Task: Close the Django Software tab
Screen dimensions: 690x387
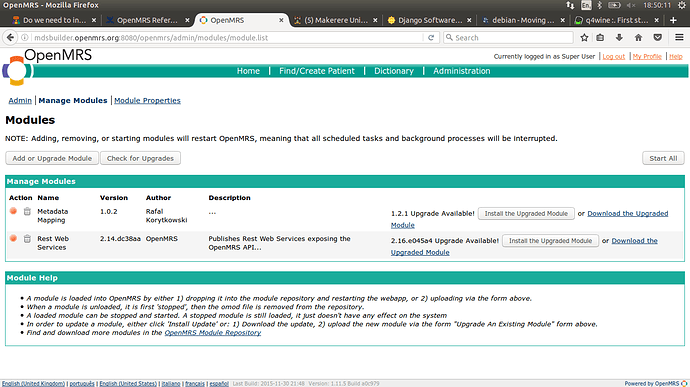Action: click(x=469, y=20)
